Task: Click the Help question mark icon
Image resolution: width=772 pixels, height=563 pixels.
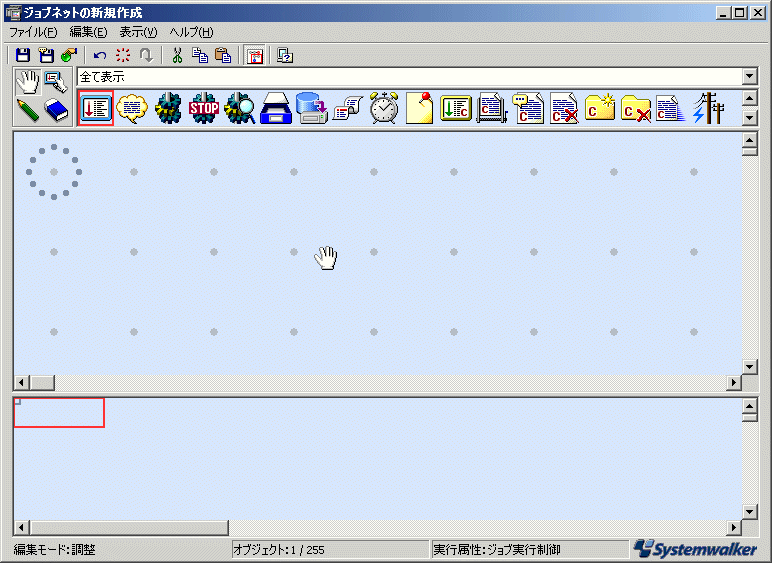Action: point(285,55)
